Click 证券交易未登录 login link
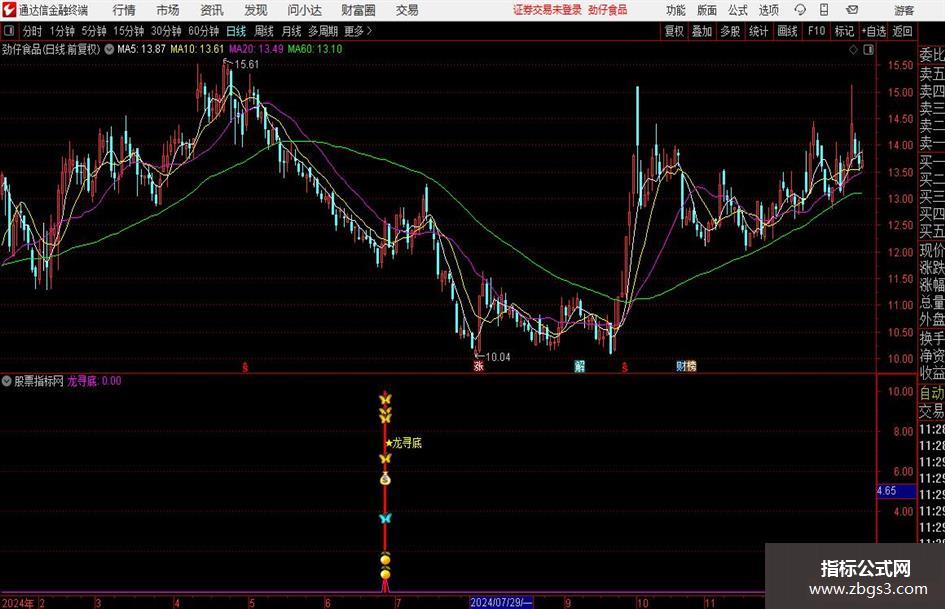Viewport: 945px width, 609px height. [x=547, y=10]
